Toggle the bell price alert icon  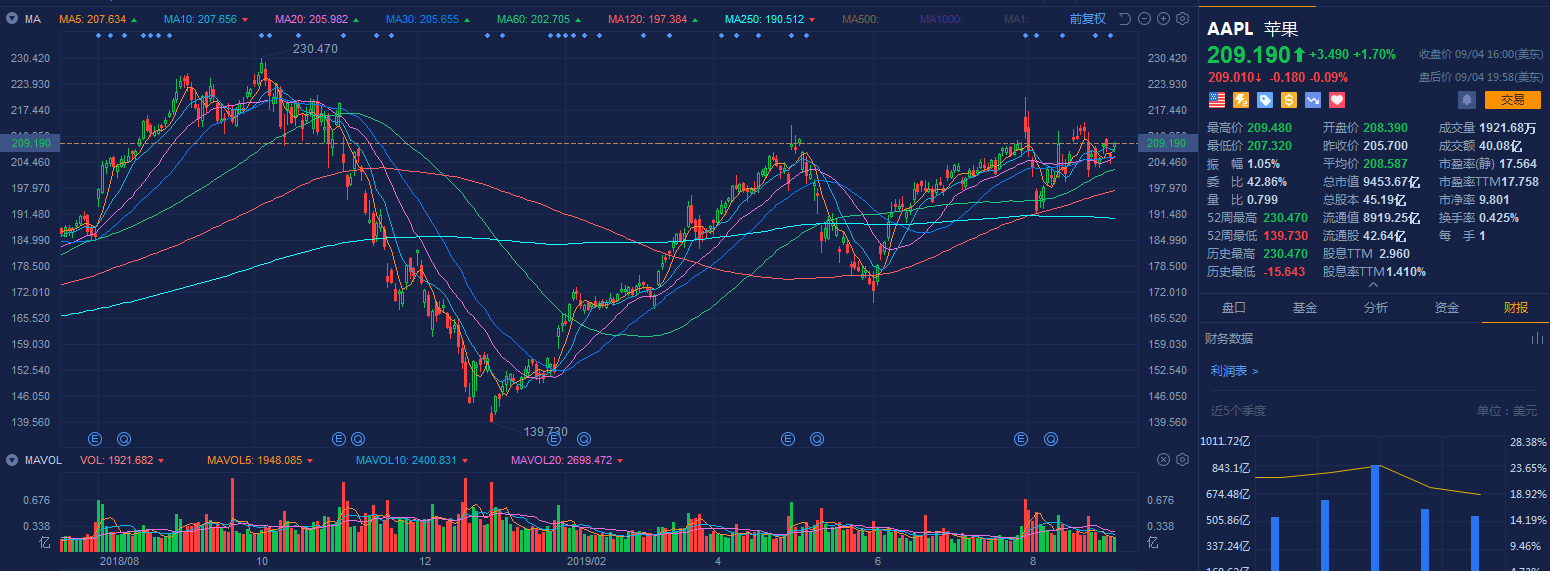click(x=1467, y=99)
